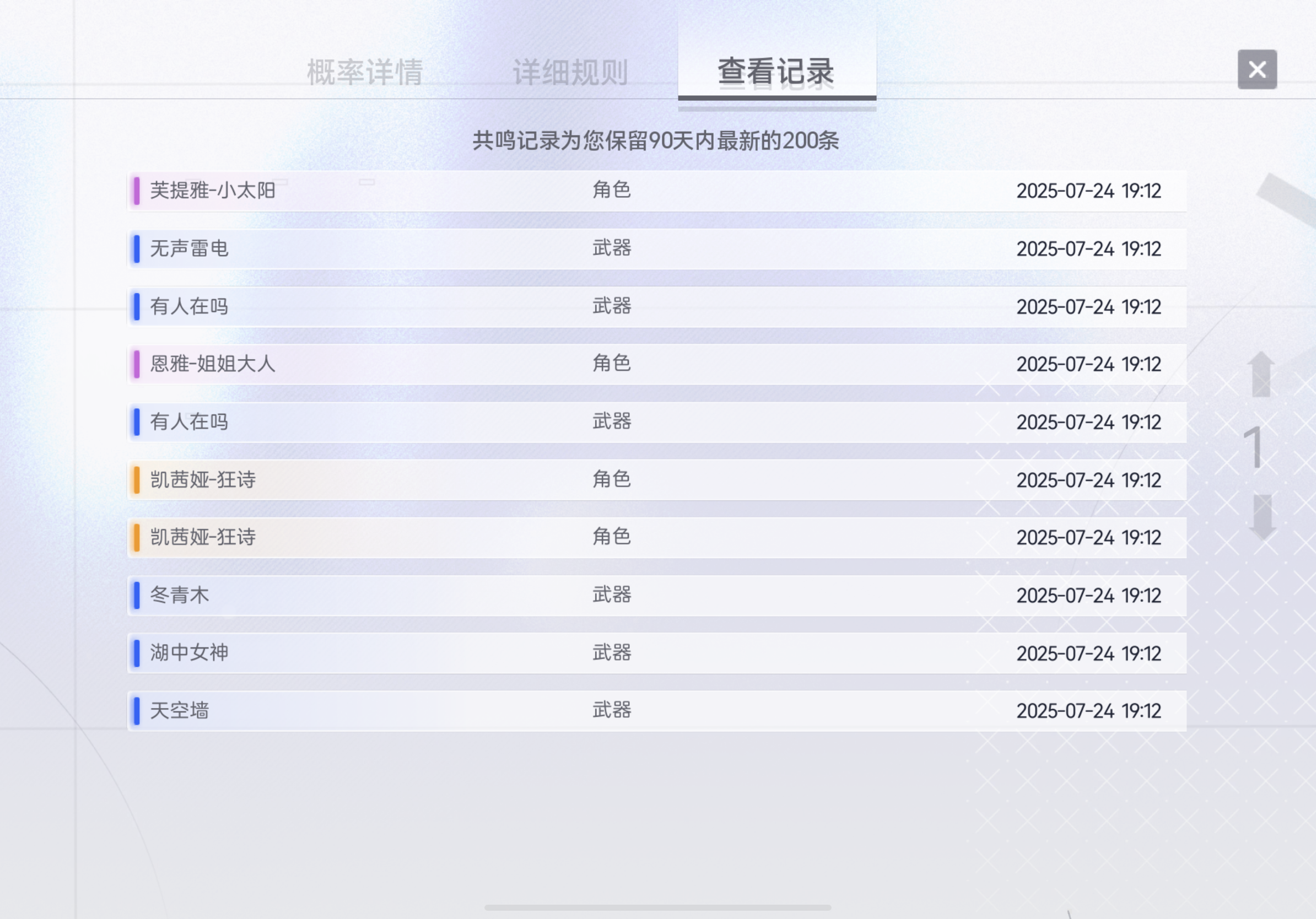1316x919 pixels.
Task: Select the 查看记录 tab
Action: point(776,72)
